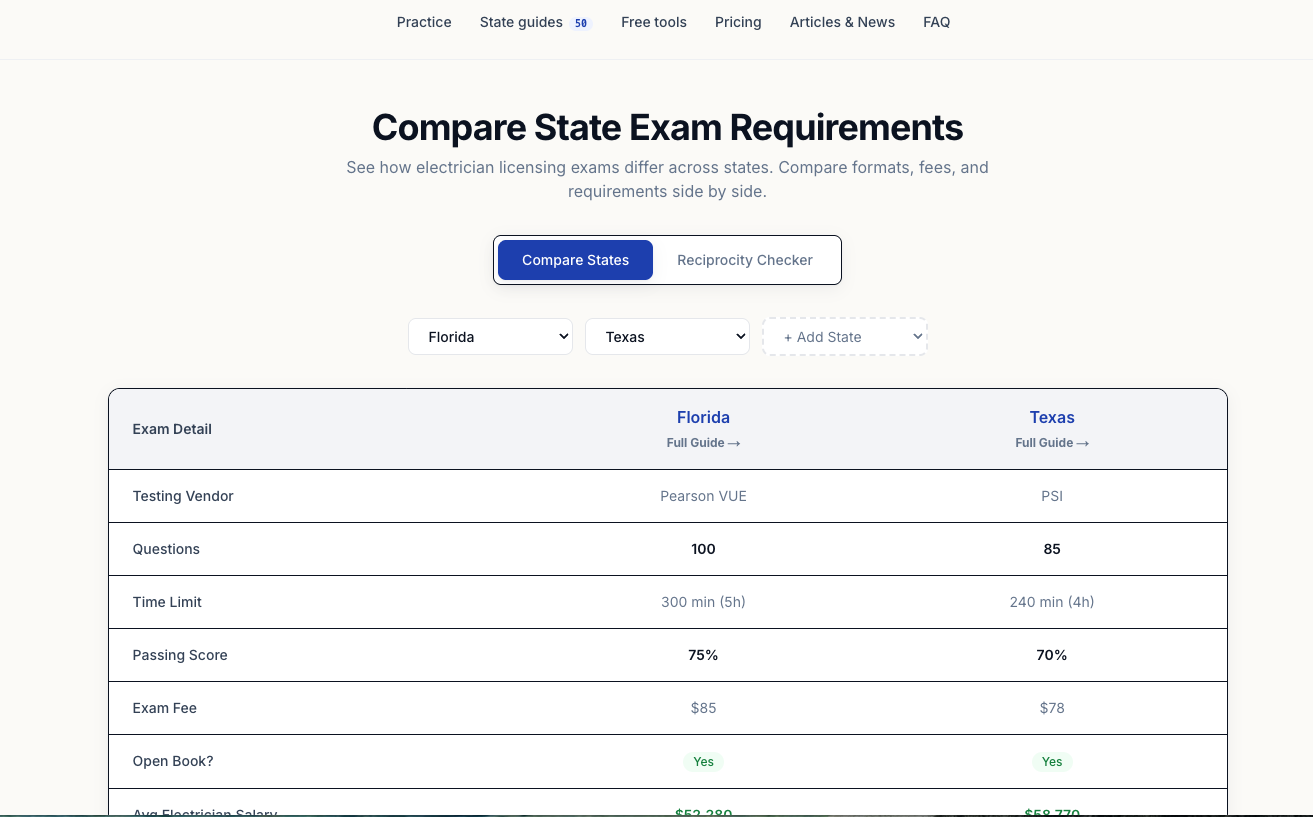The image size is (1313, 817).
Task: Open the Free tools menu
Action: coord(654,22)
